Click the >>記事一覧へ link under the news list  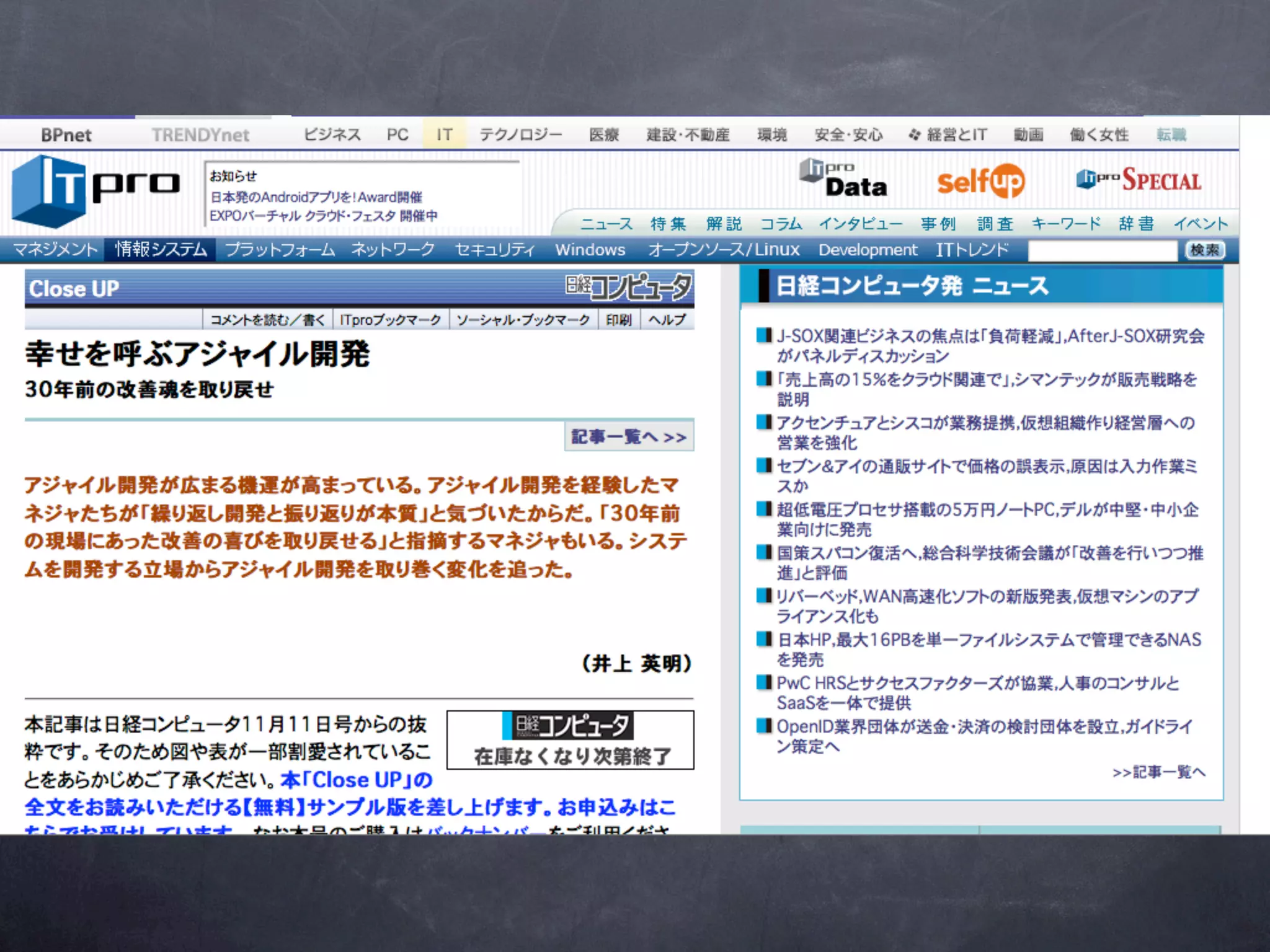click(1158, 772)
